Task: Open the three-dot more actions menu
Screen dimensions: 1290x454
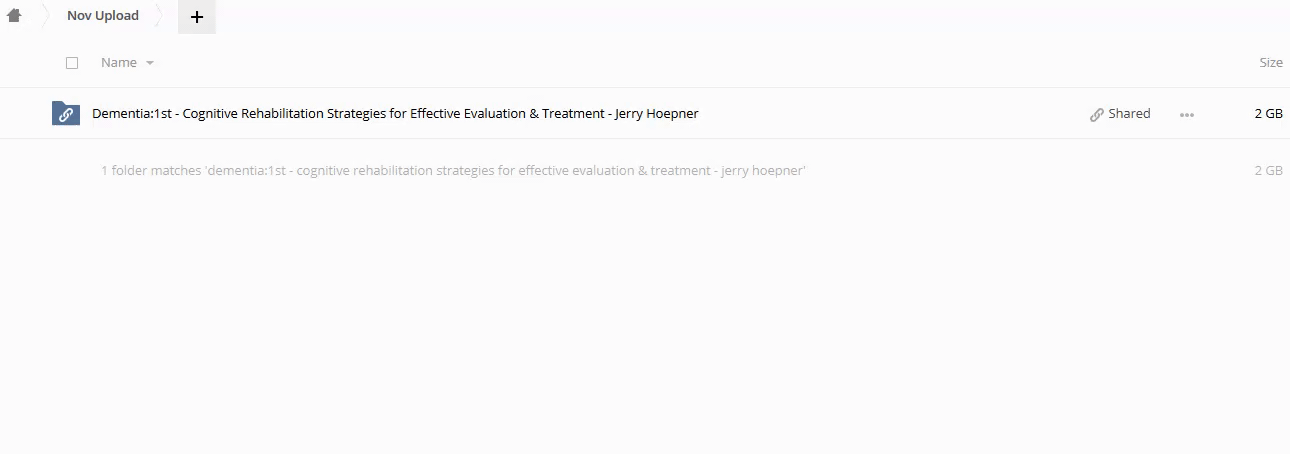Action: coord(1187,115)
